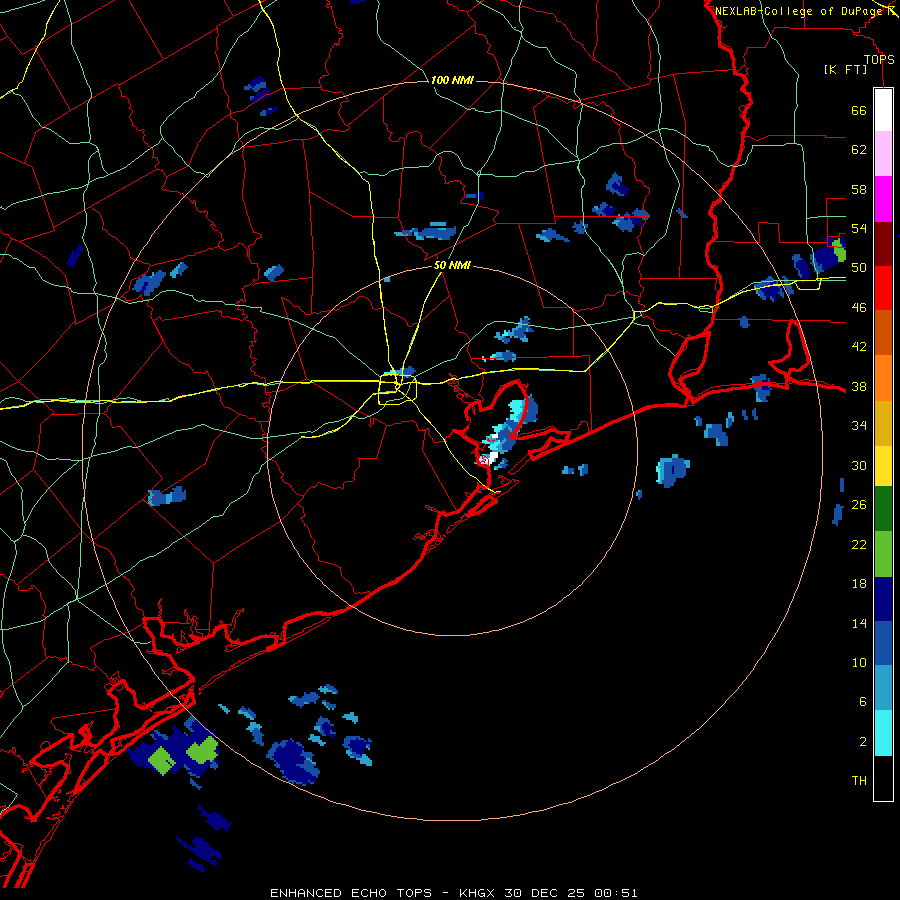This screenshot has width=900, height=900.
Task: Click the gold swatch near 34 K FT
Action: tap(883, 423)
